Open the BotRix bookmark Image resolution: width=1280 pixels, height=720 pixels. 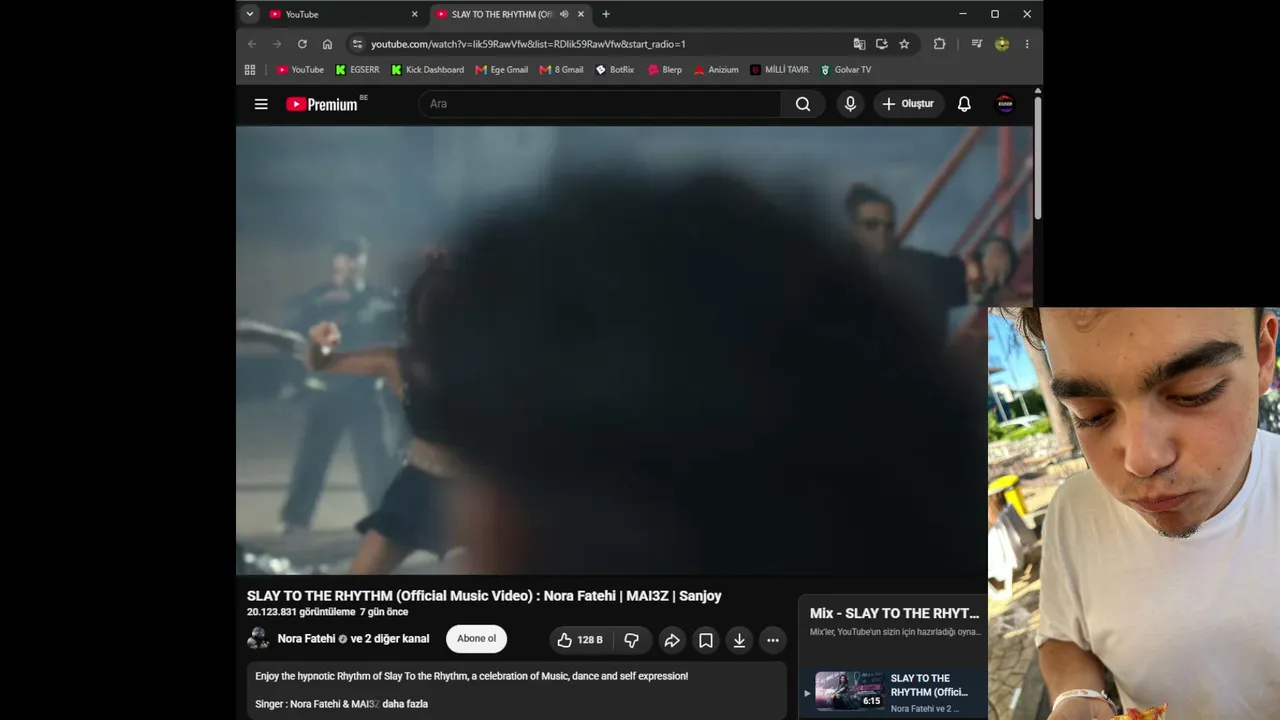click(614, 70)
